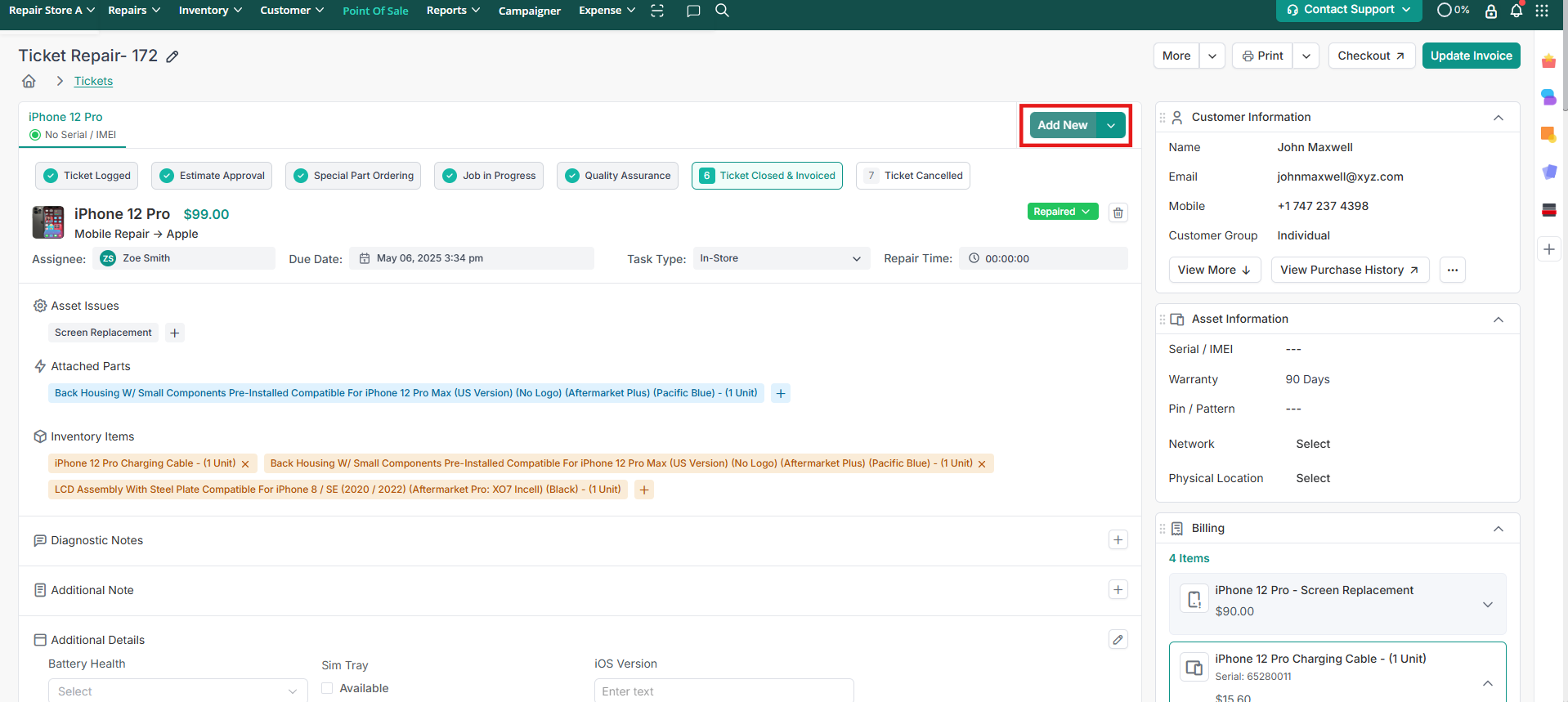Open the apps grid icon
Viewport: 1568px width, 702px height.
[1542, 11]
